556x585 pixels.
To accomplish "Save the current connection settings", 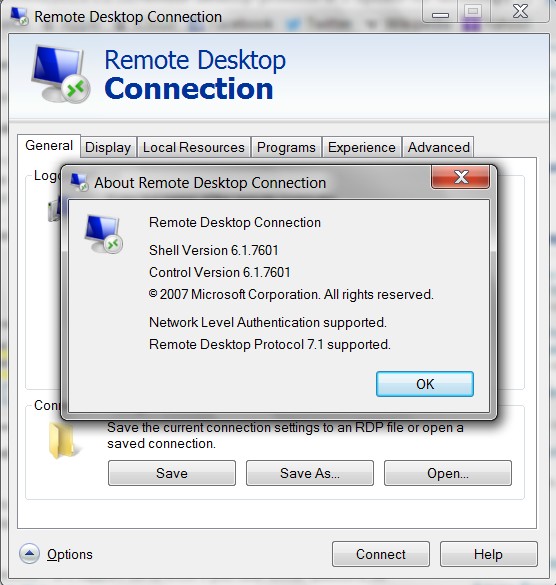I will click(x=172, y=473).
